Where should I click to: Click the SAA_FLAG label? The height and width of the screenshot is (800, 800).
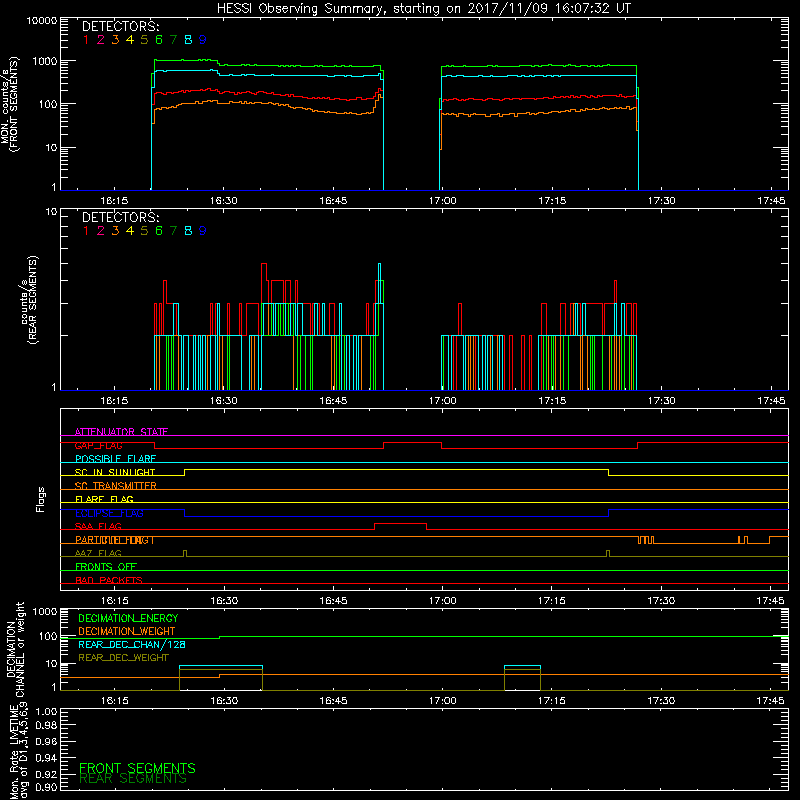coord(98,526)
